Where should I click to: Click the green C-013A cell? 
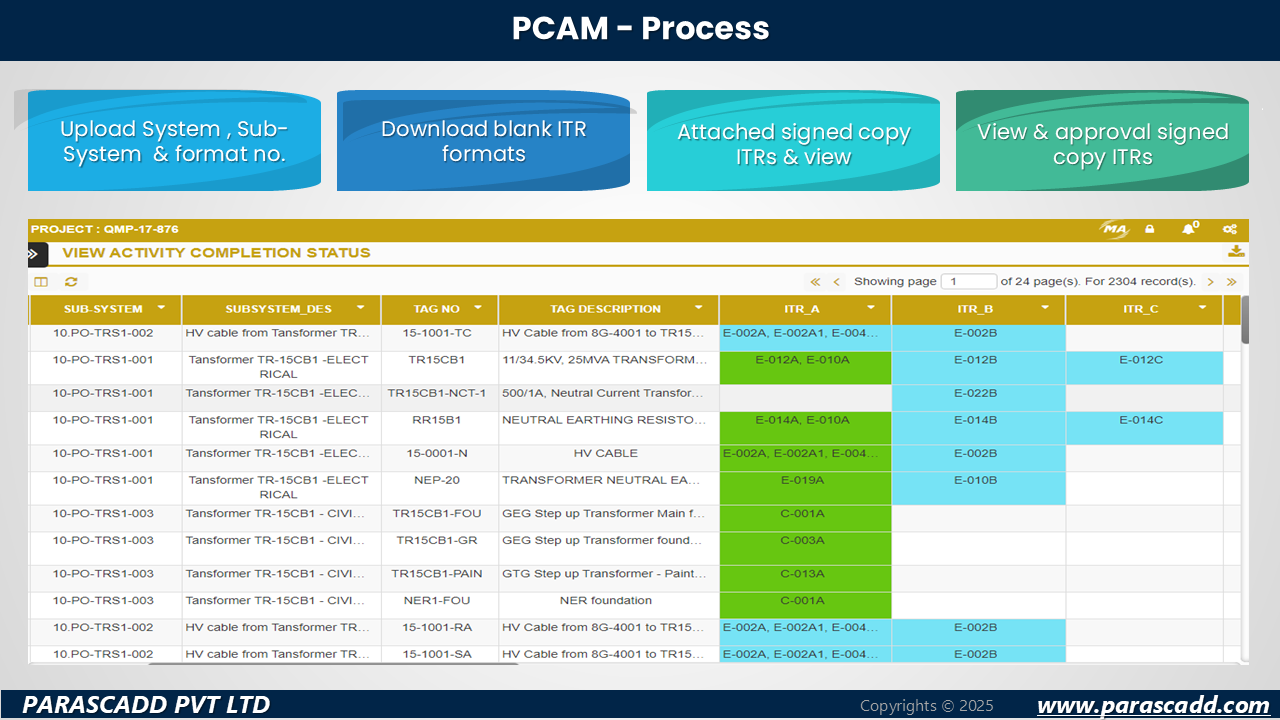pyautogui.click(x=805, y=578)
